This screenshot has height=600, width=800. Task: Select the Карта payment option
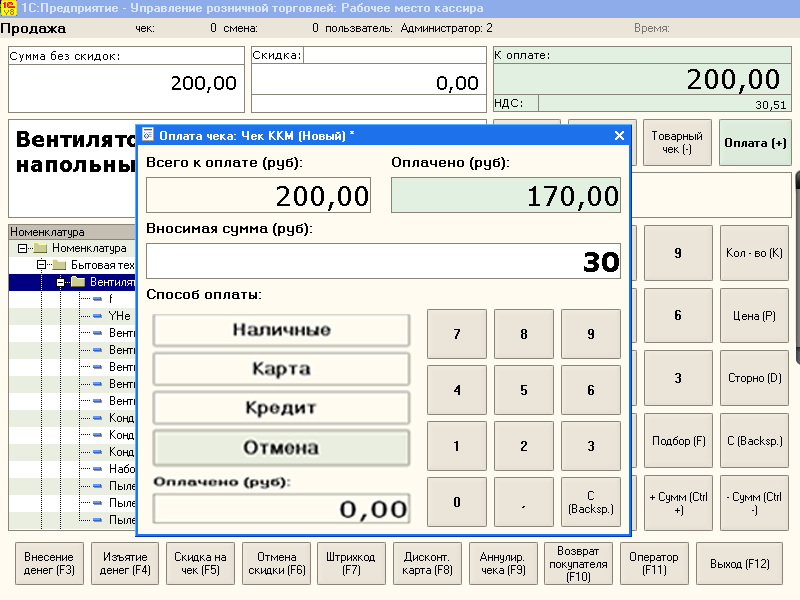tap(280, 367)
